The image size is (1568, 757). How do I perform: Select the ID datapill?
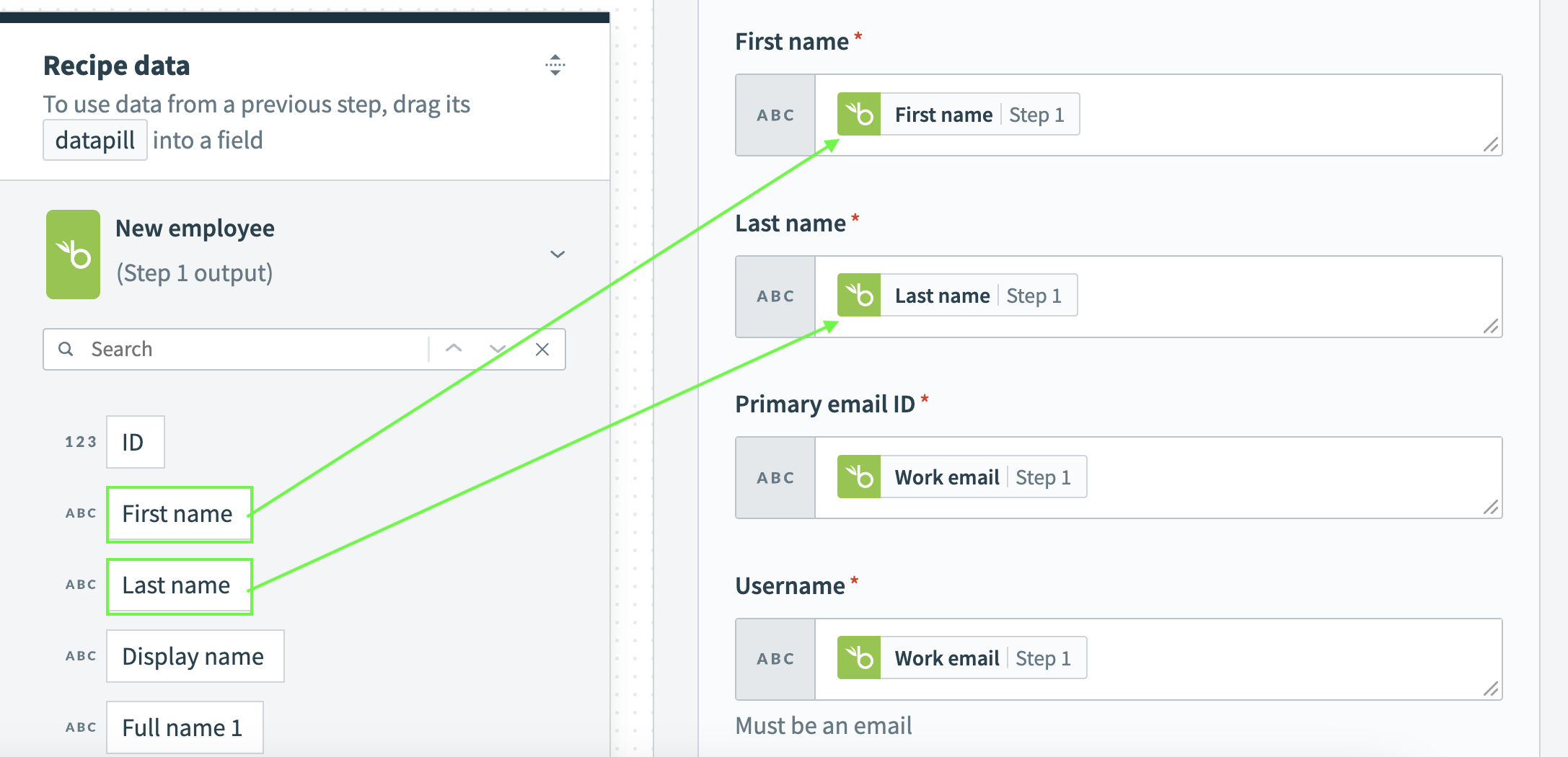pyautogui.click(x=135, y=442)
